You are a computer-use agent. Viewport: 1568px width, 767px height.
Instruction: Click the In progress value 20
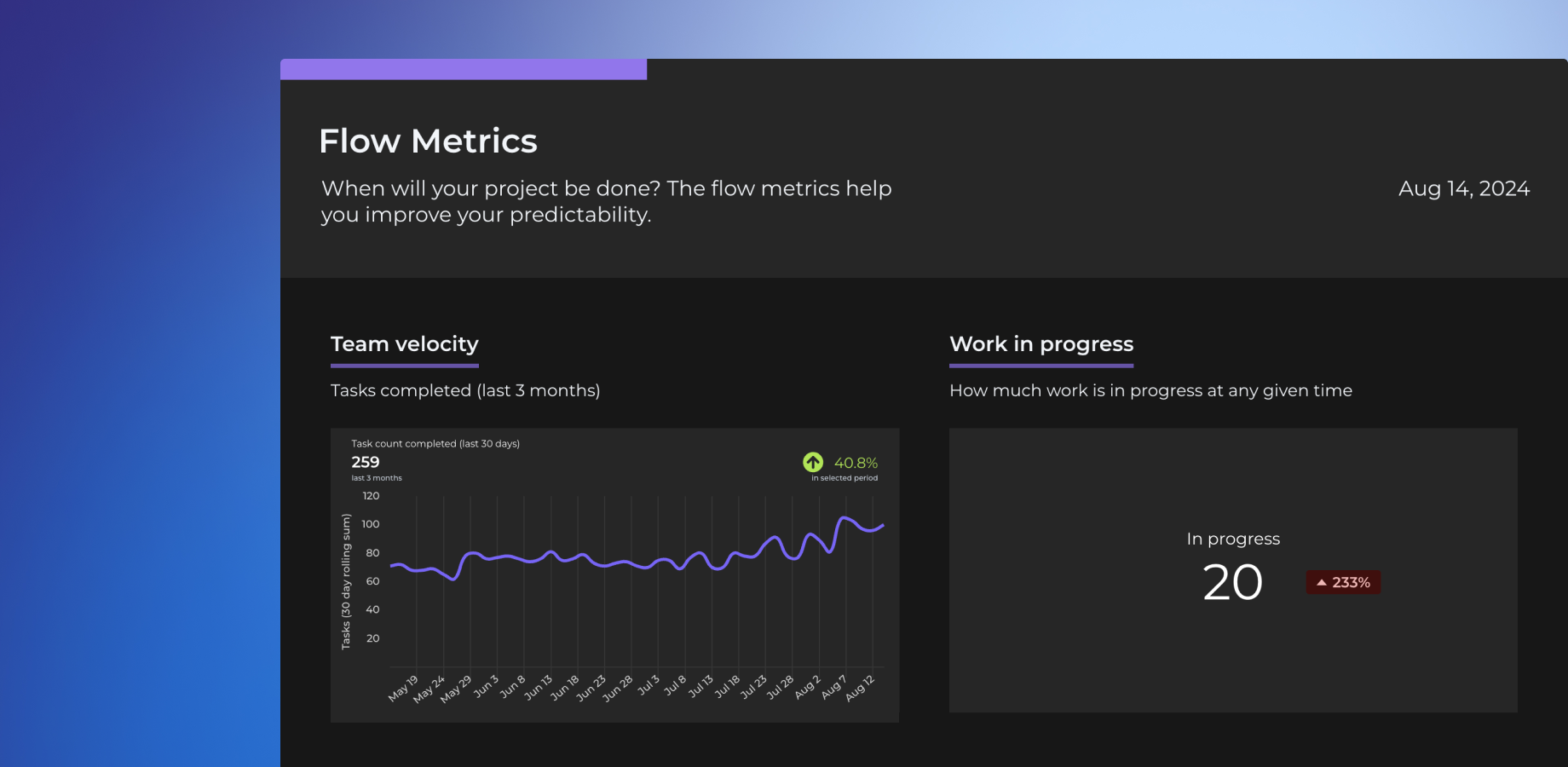tap(1232, 583)
